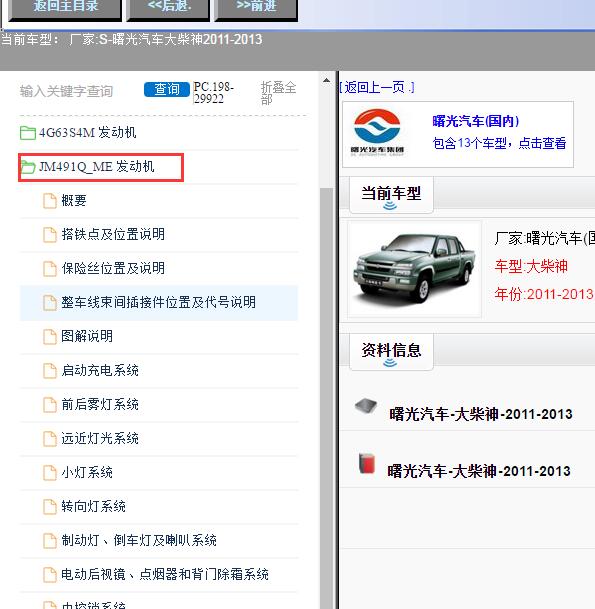595x609 pixels.
Task: Click the PC.198-29922 text
Action: click(x=214, y=92)
